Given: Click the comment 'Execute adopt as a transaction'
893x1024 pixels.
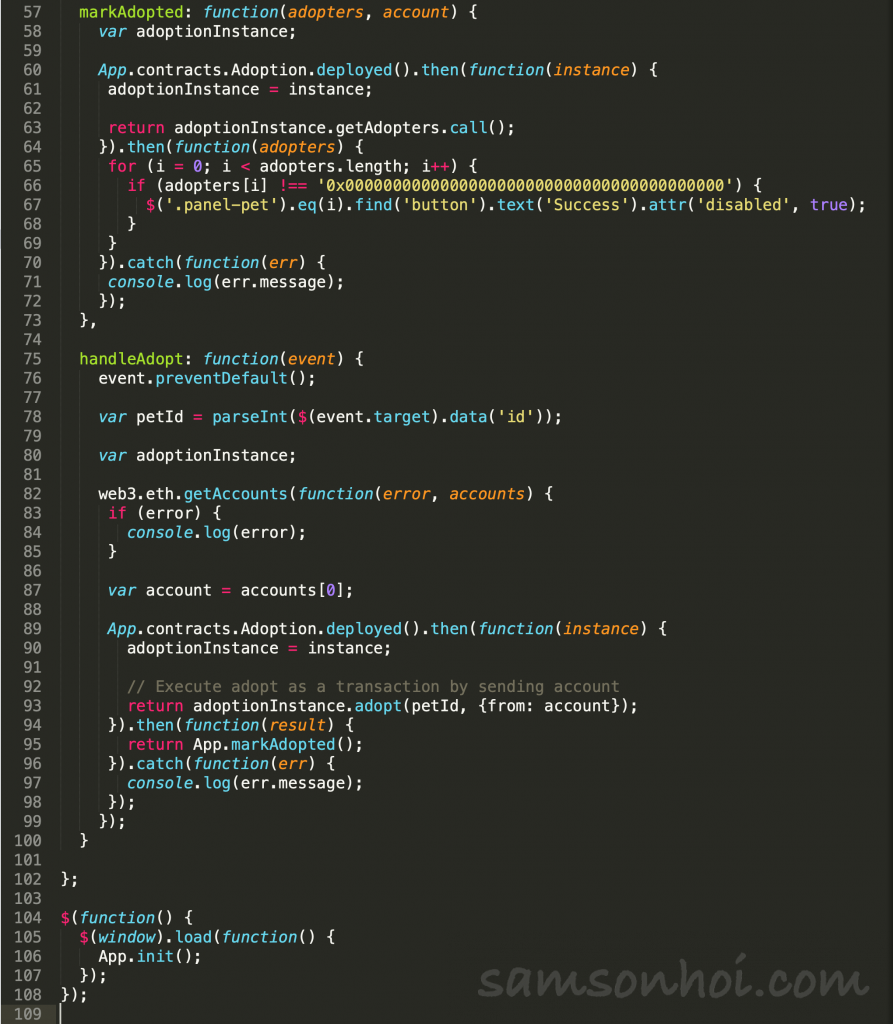Looking at the screenshot, I should tap(373, 686).
